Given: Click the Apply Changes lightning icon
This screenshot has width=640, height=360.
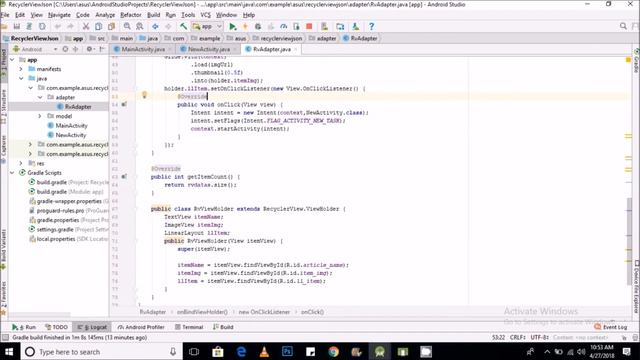Looking at the screenshot, I should point(245,26).
